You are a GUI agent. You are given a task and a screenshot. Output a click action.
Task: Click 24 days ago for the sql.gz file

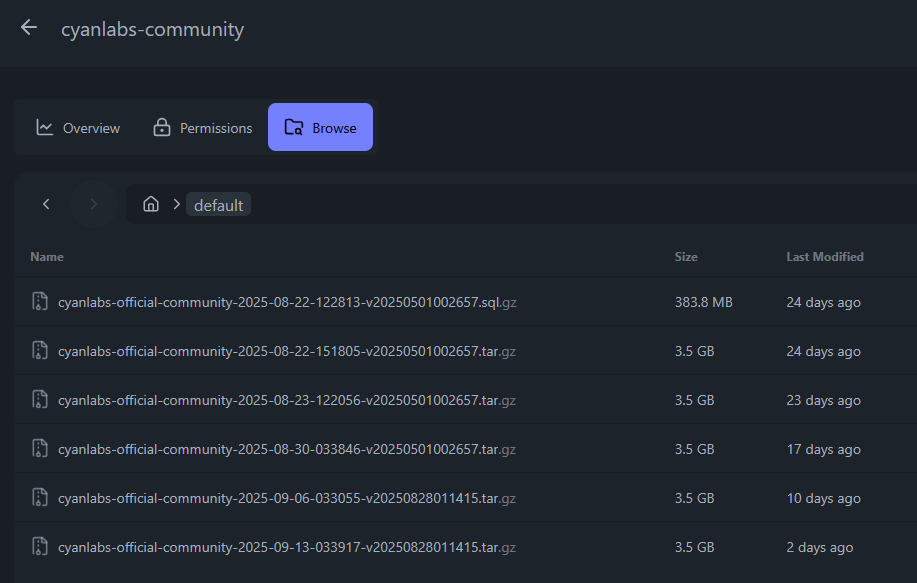click(823, 302)
